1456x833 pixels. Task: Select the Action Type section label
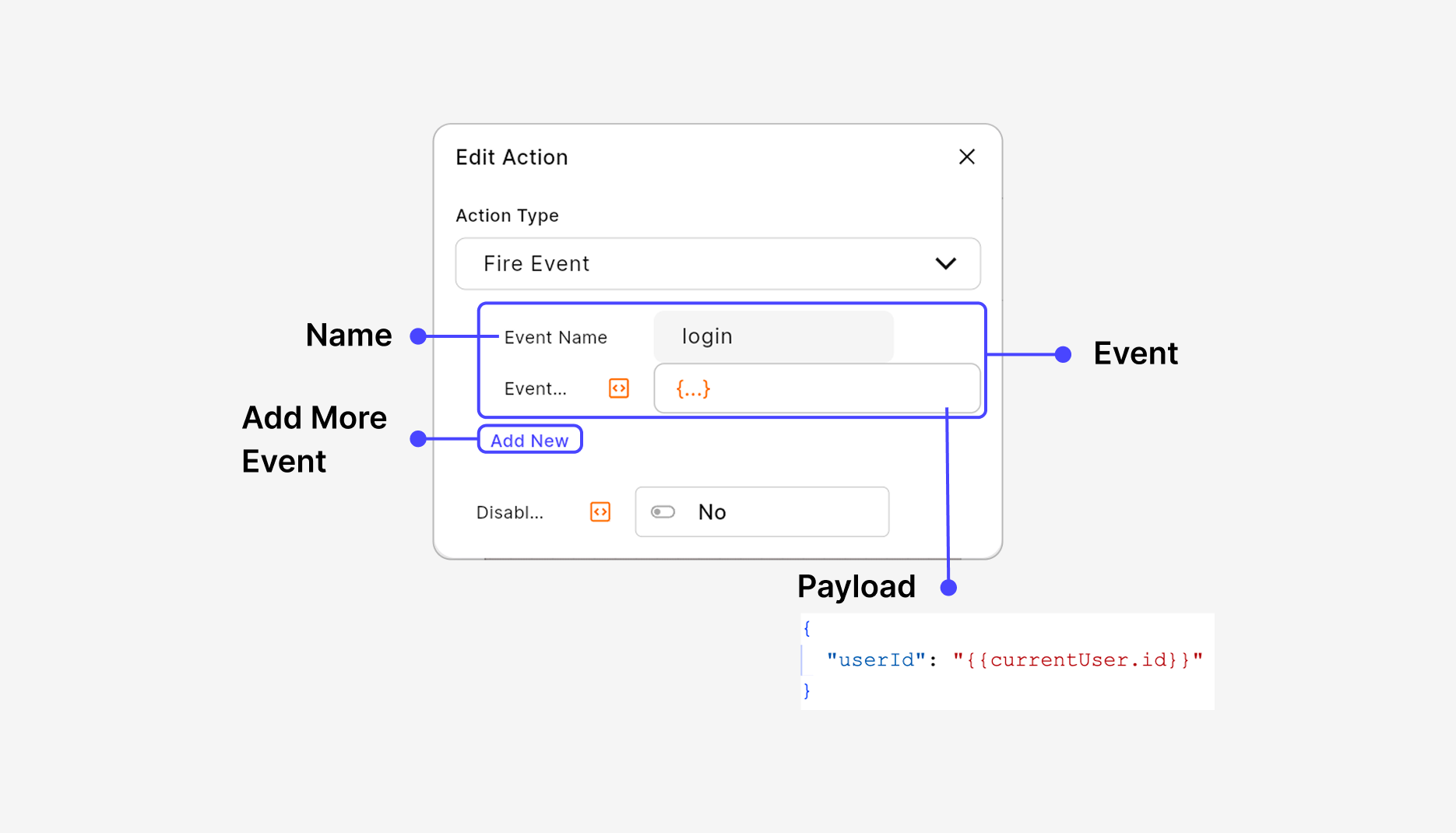coord(507,216)
